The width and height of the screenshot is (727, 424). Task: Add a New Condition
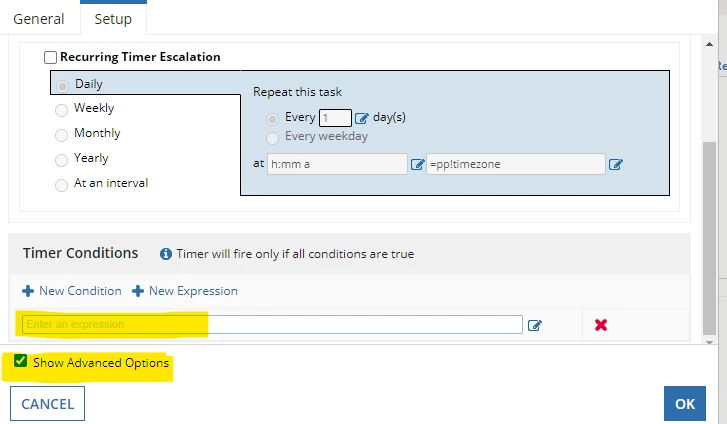point(72,291)
